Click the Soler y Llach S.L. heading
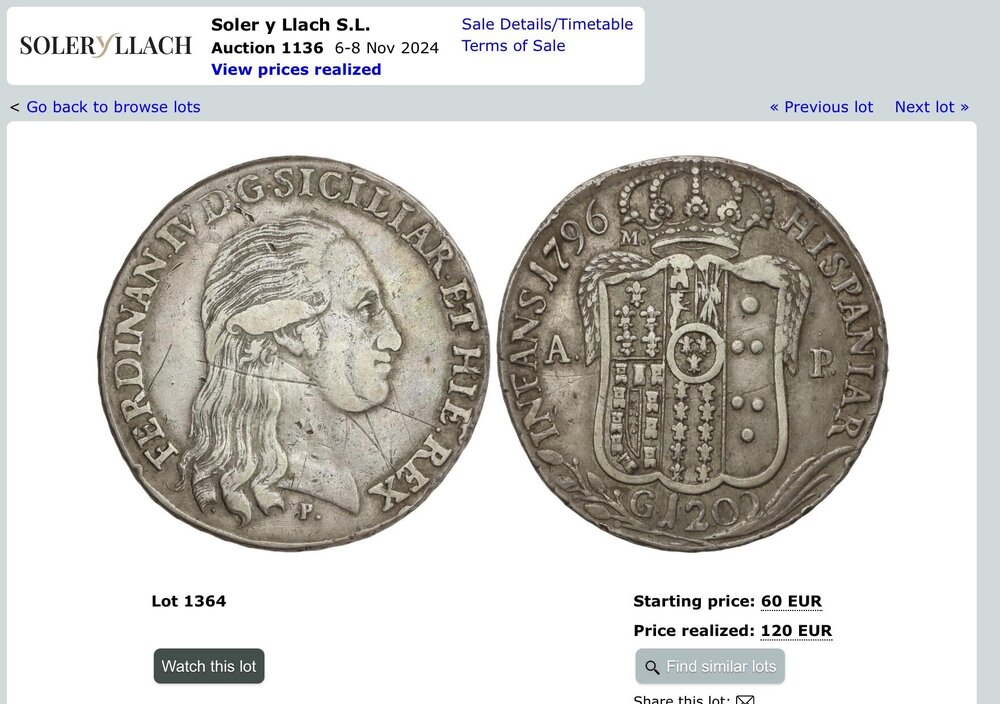Image resolution: width=1000 pixels, height=704 pixels. [x=291, y=25]
